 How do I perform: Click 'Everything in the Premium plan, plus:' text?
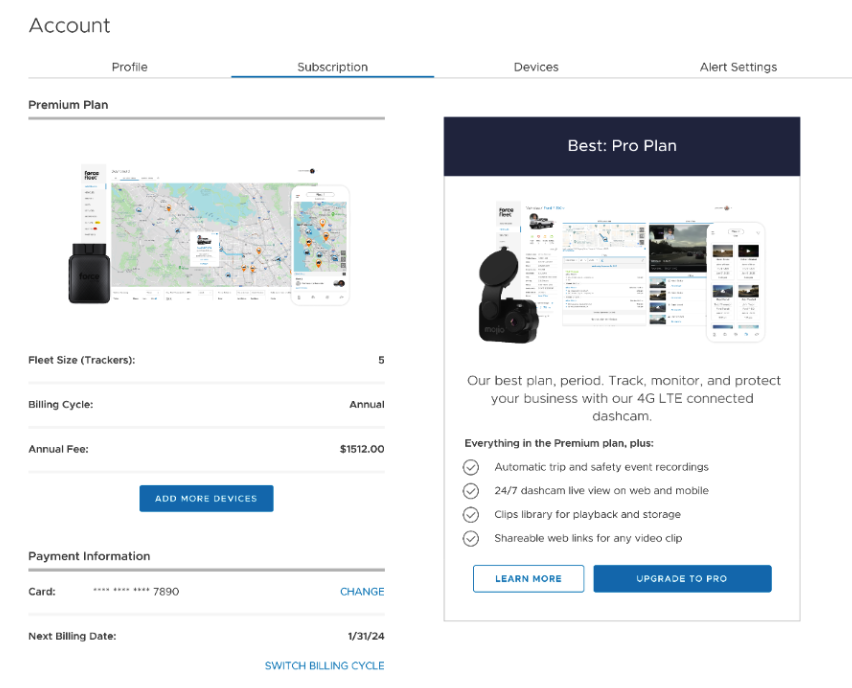click(x=559, y=443)
